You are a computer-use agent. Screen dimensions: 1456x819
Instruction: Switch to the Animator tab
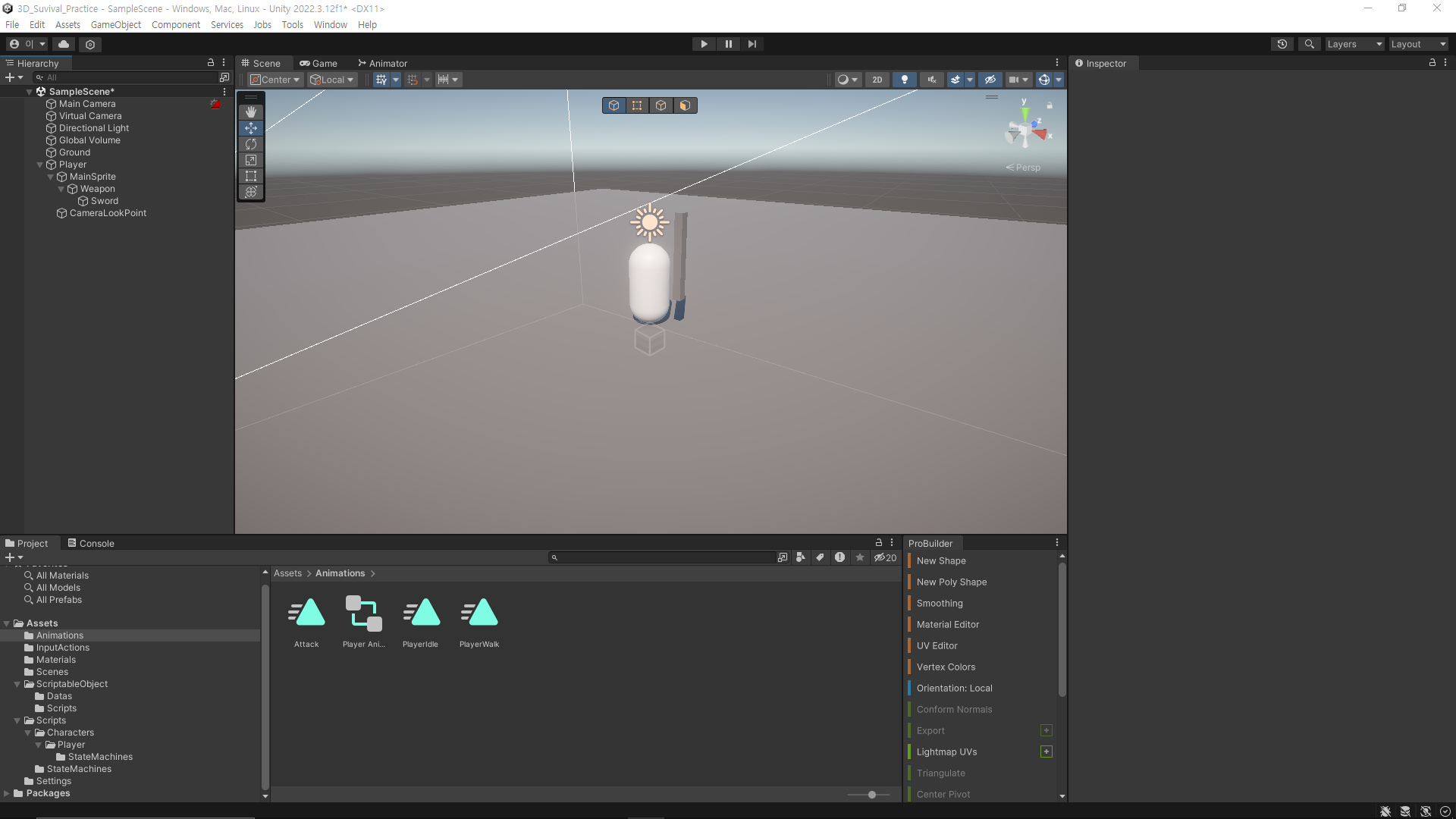[383, 64]
